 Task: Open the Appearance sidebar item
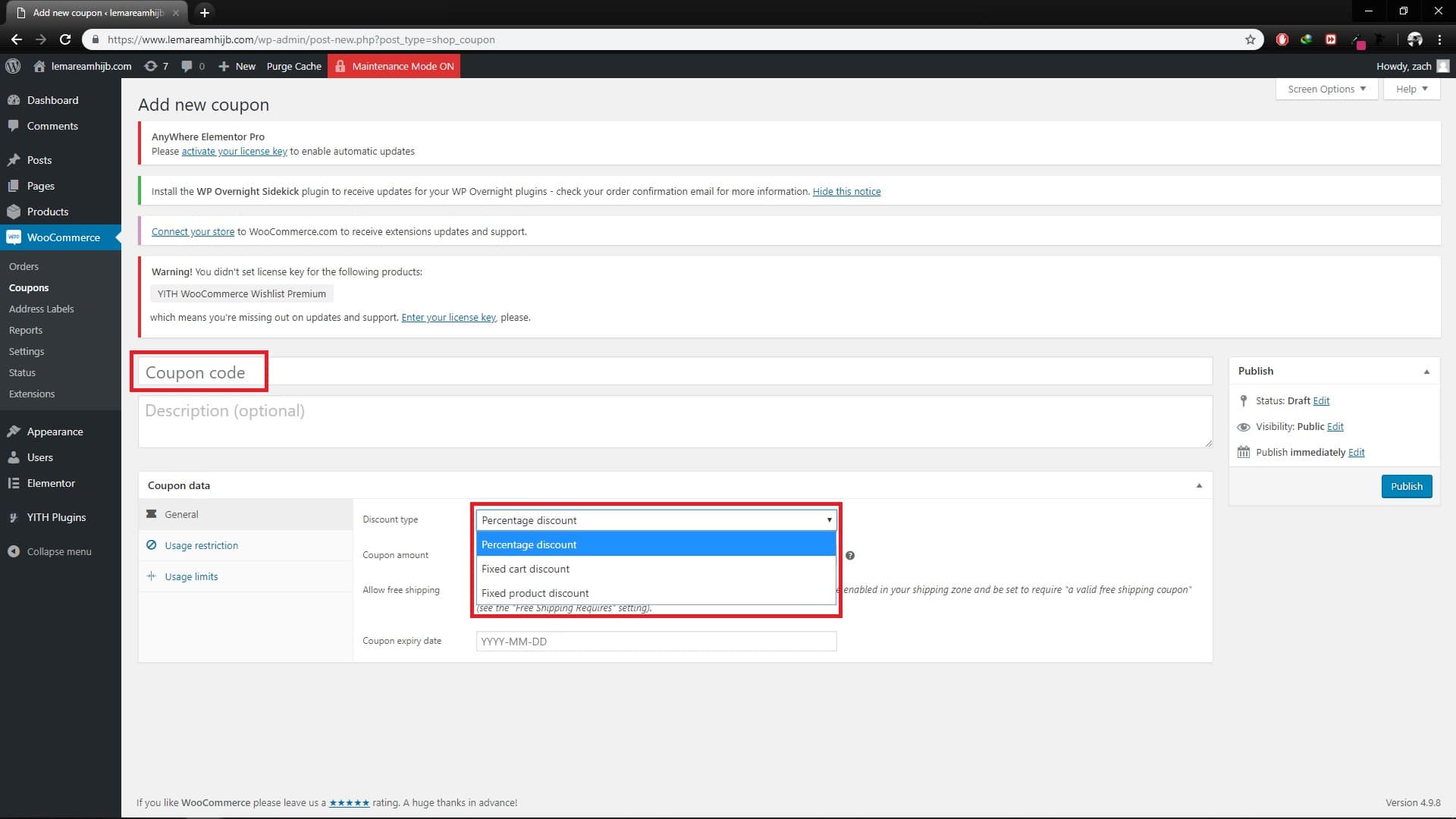click(61, 431)
